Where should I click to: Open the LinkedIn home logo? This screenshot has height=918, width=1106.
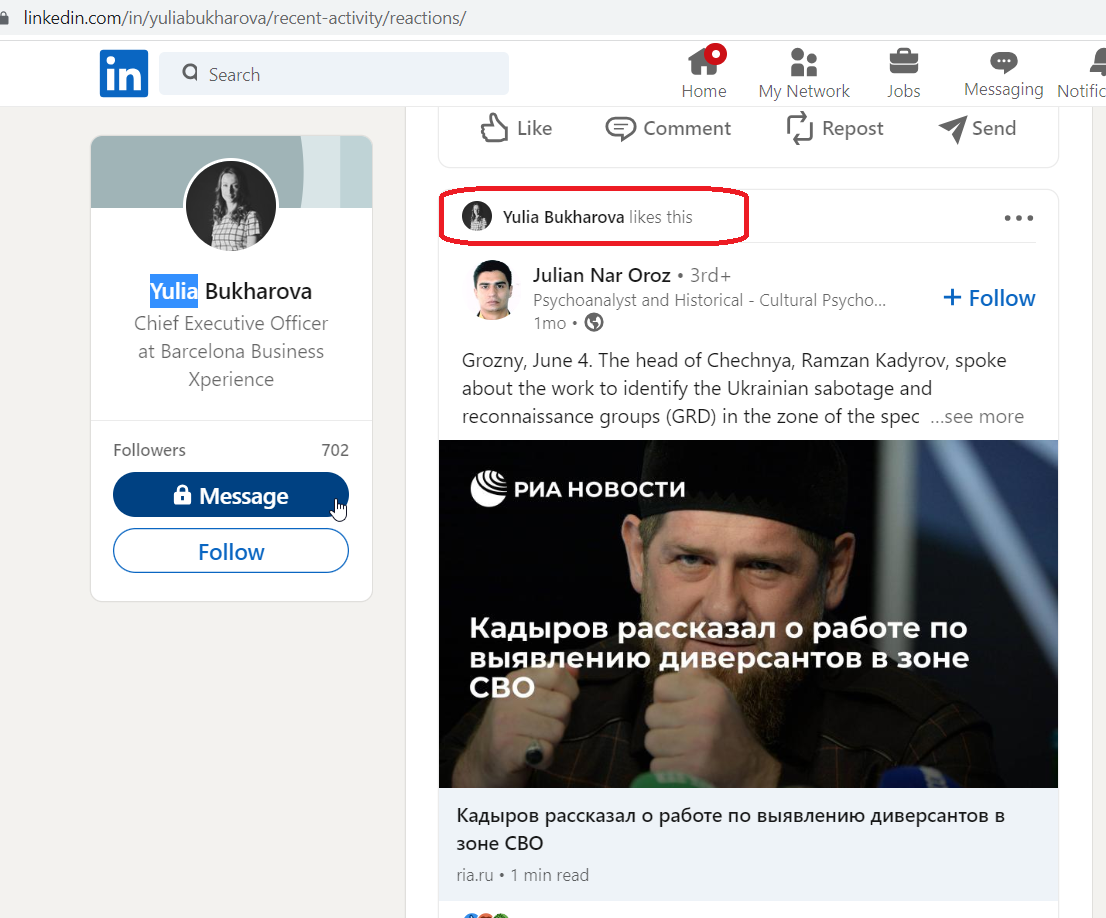(x=123, y=73)
